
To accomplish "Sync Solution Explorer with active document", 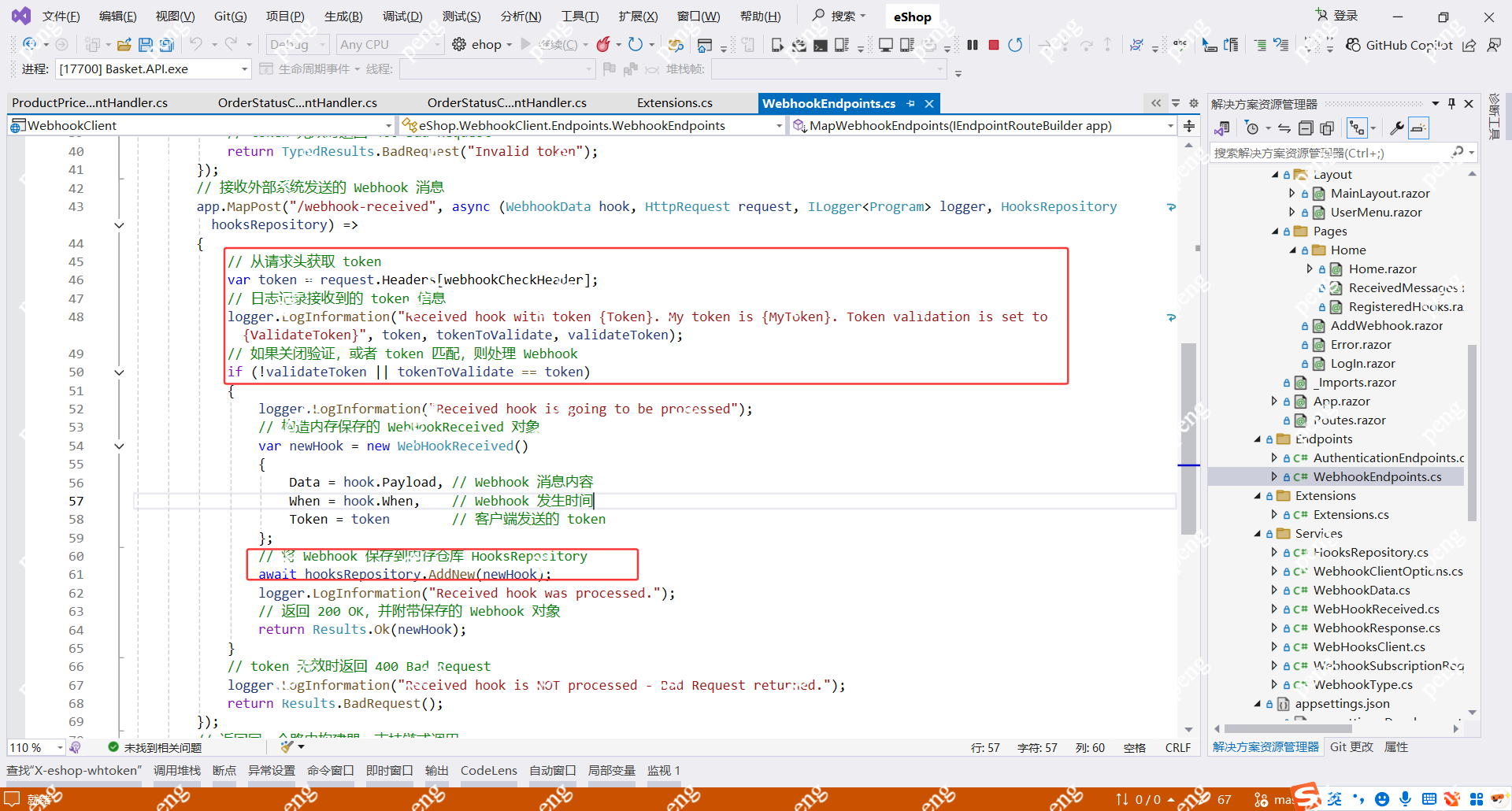I will pyautogui.click(x=1284, y=128).
